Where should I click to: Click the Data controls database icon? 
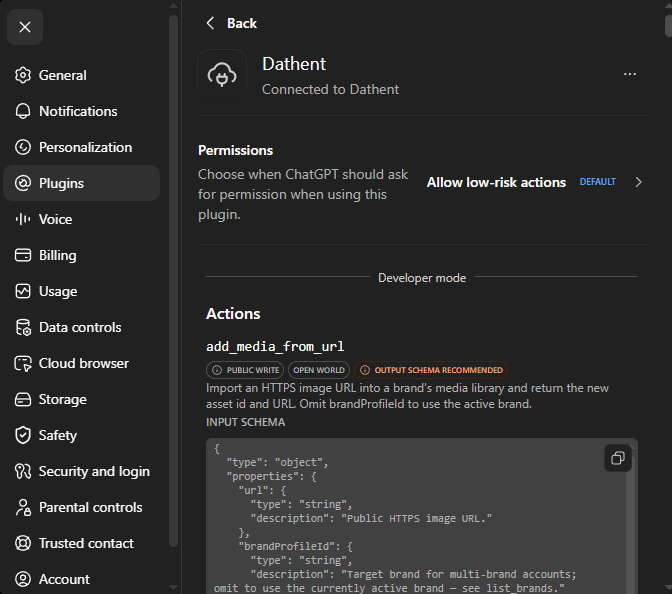(x=23, y=327)
